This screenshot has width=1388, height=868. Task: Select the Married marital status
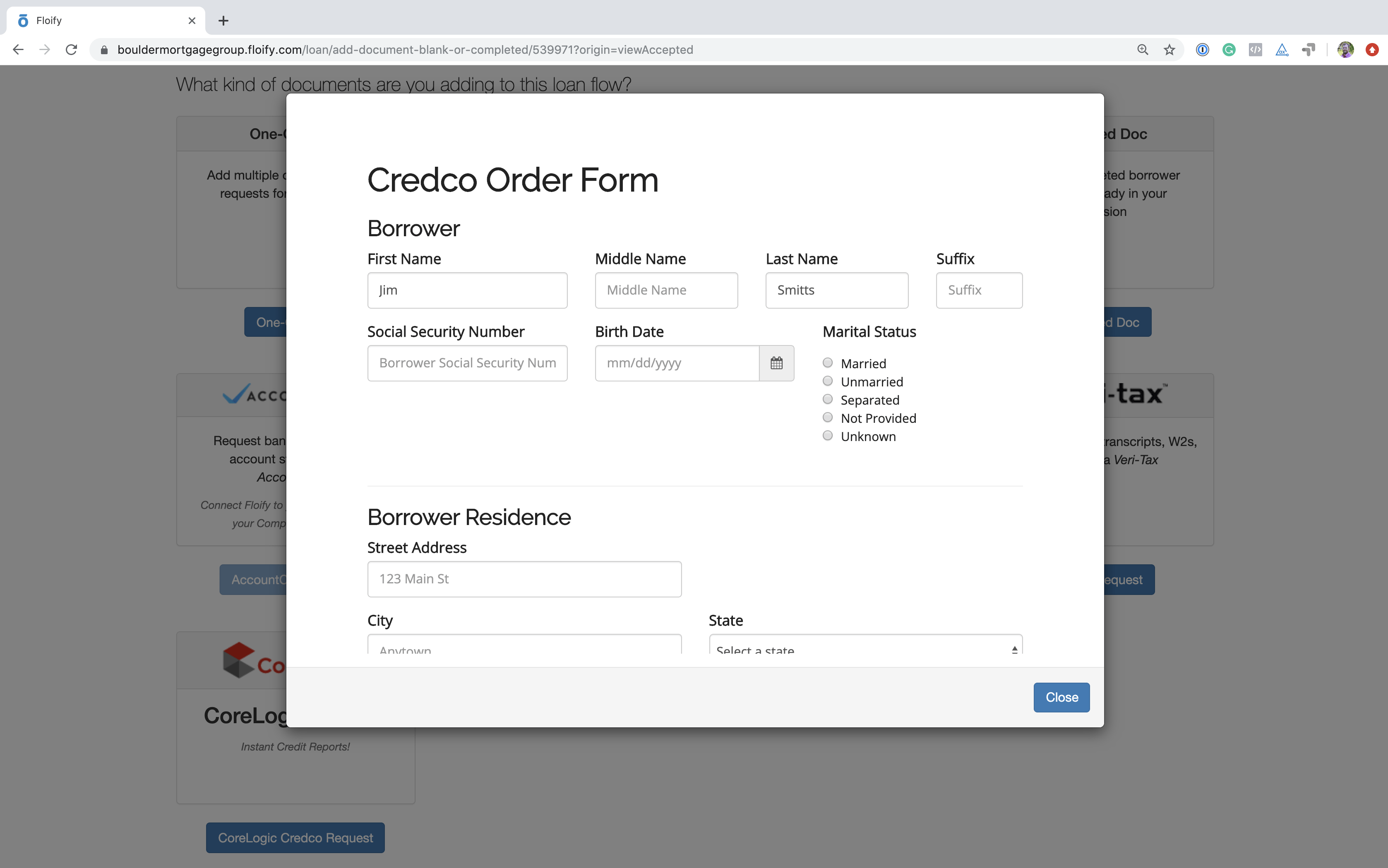click(x=828, y=363)
